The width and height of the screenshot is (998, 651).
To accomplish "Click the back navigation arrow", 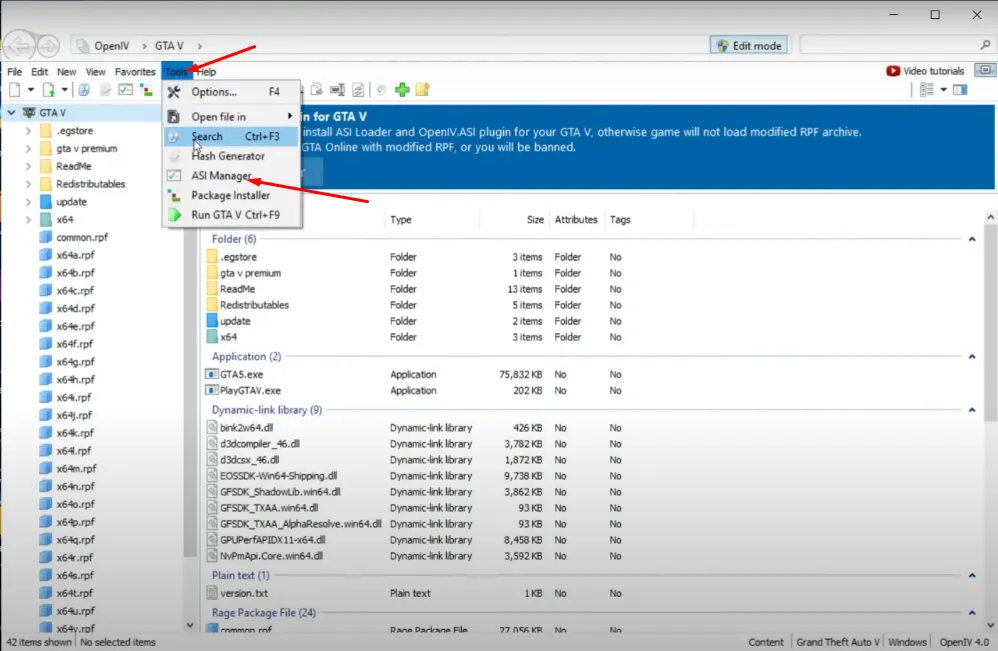I will [18, 46].
